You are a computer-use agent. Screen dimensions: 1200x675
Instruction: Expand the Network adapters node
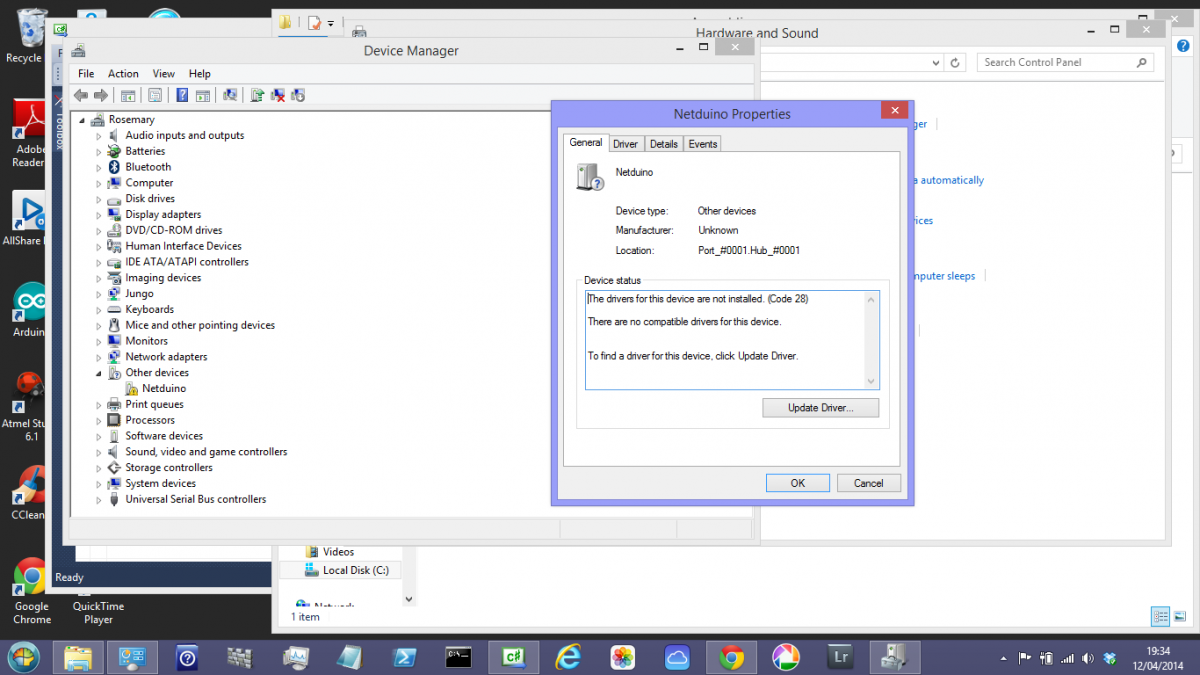[99, 357]
